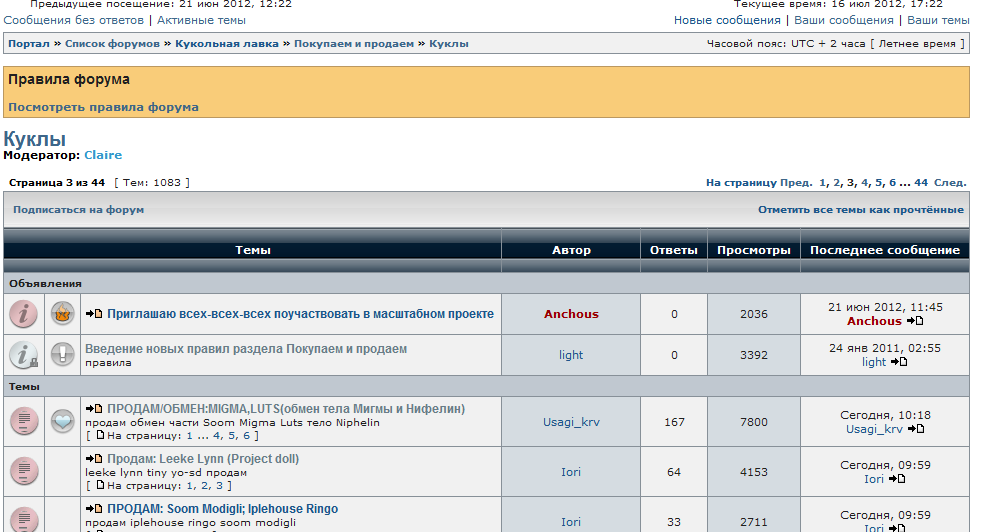Click locked info icon beside new rules topic

[23, 355]
